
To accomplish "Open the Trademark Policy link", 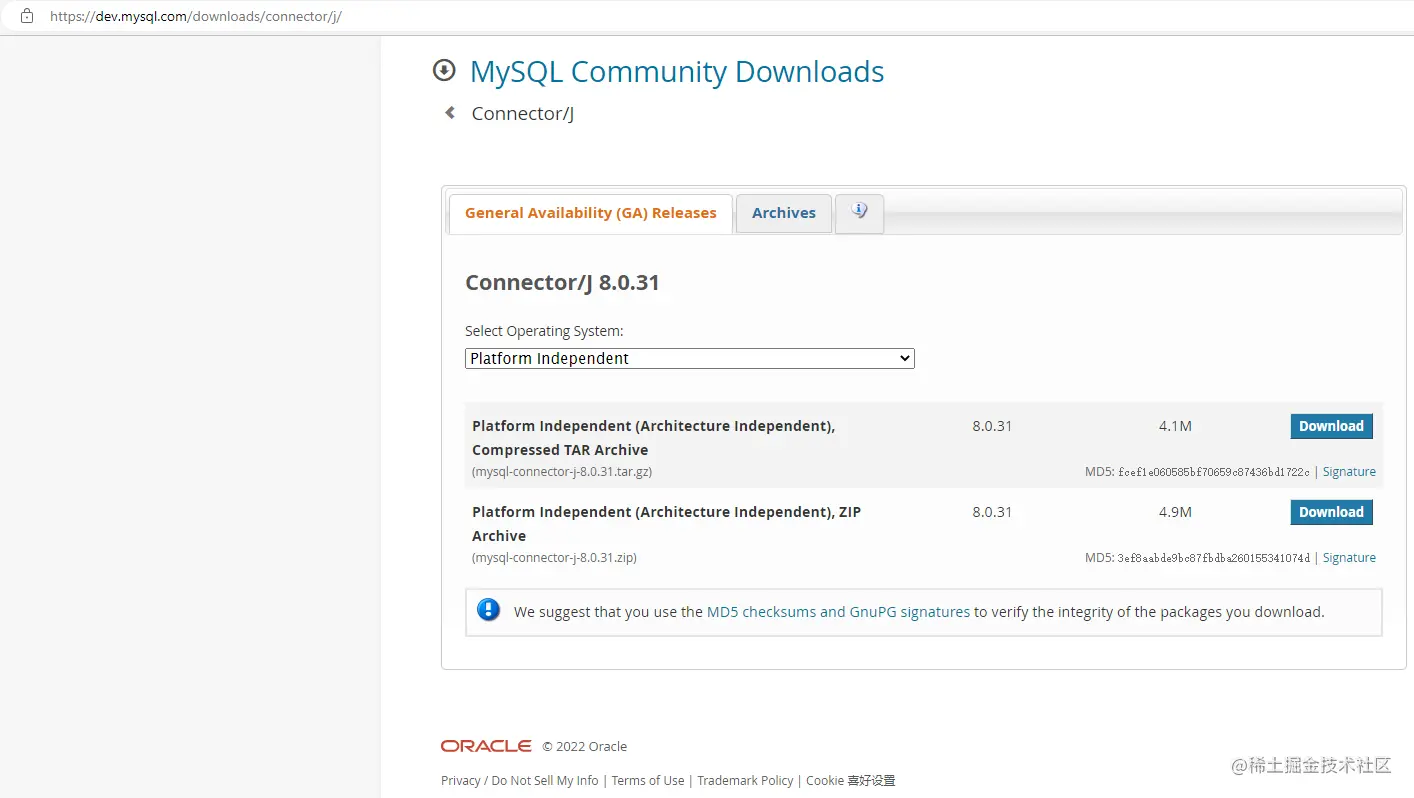I will point(745,781).
